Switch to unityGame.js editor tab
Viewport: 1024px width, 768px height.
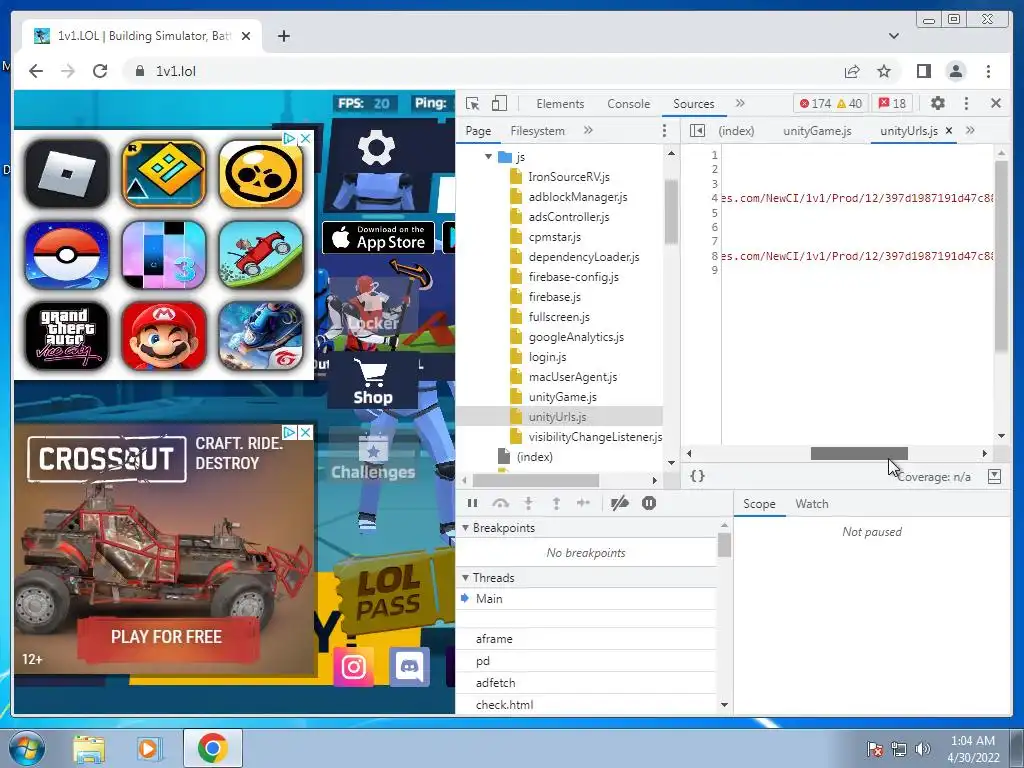817,131
